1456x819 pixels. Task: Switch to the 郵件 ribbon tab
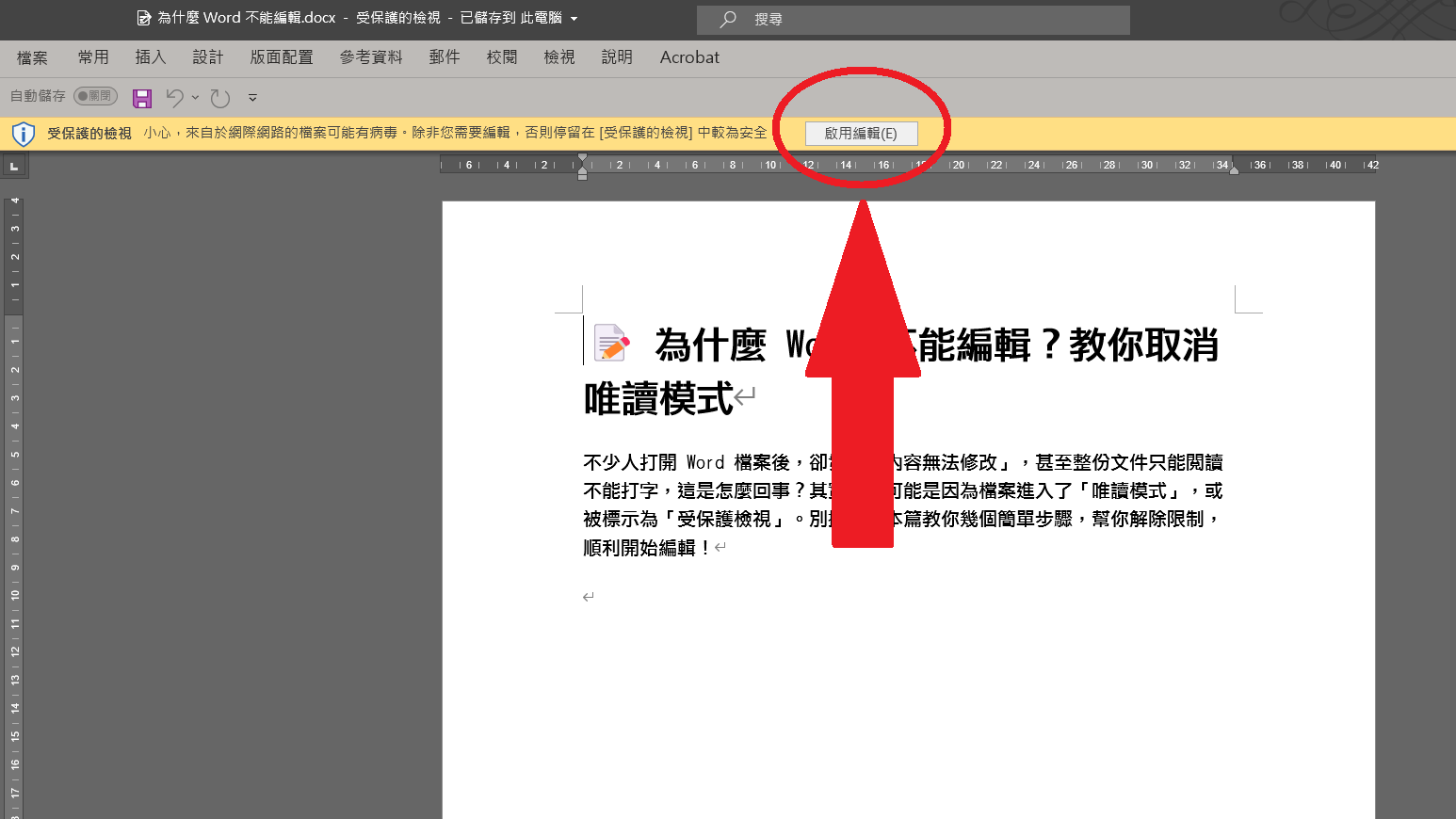coord(445,57)
